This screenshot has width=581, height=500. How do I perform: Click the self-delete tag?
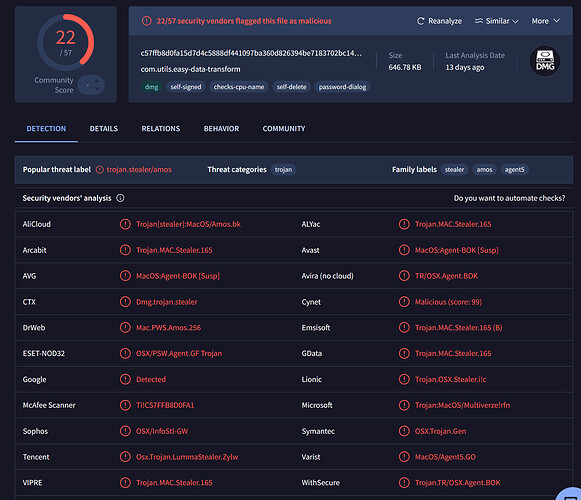click(292, 87)
